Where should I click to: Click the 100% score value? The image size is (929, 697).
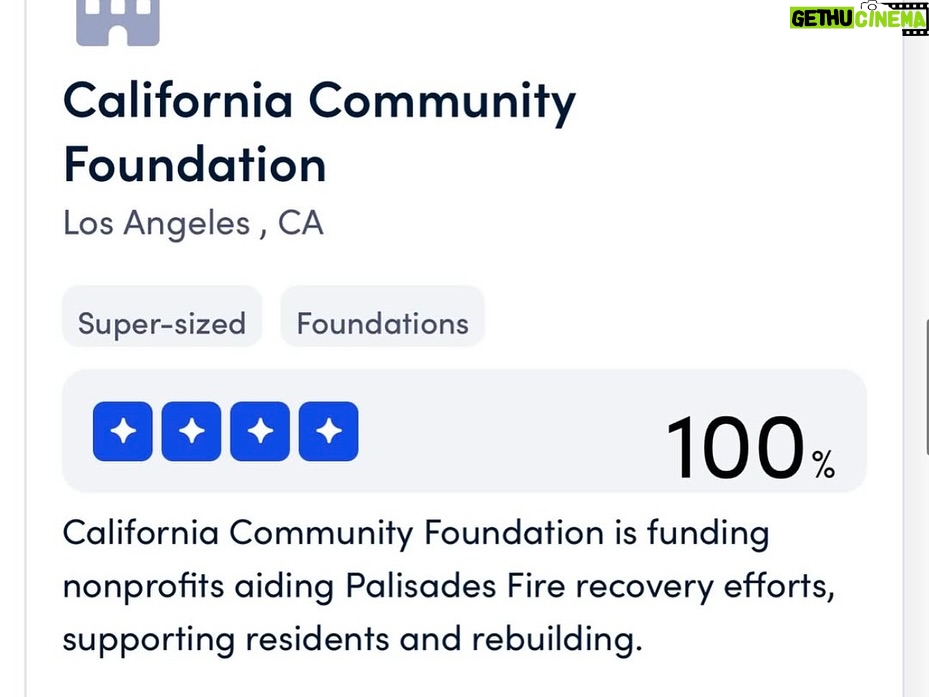(750, 447)
